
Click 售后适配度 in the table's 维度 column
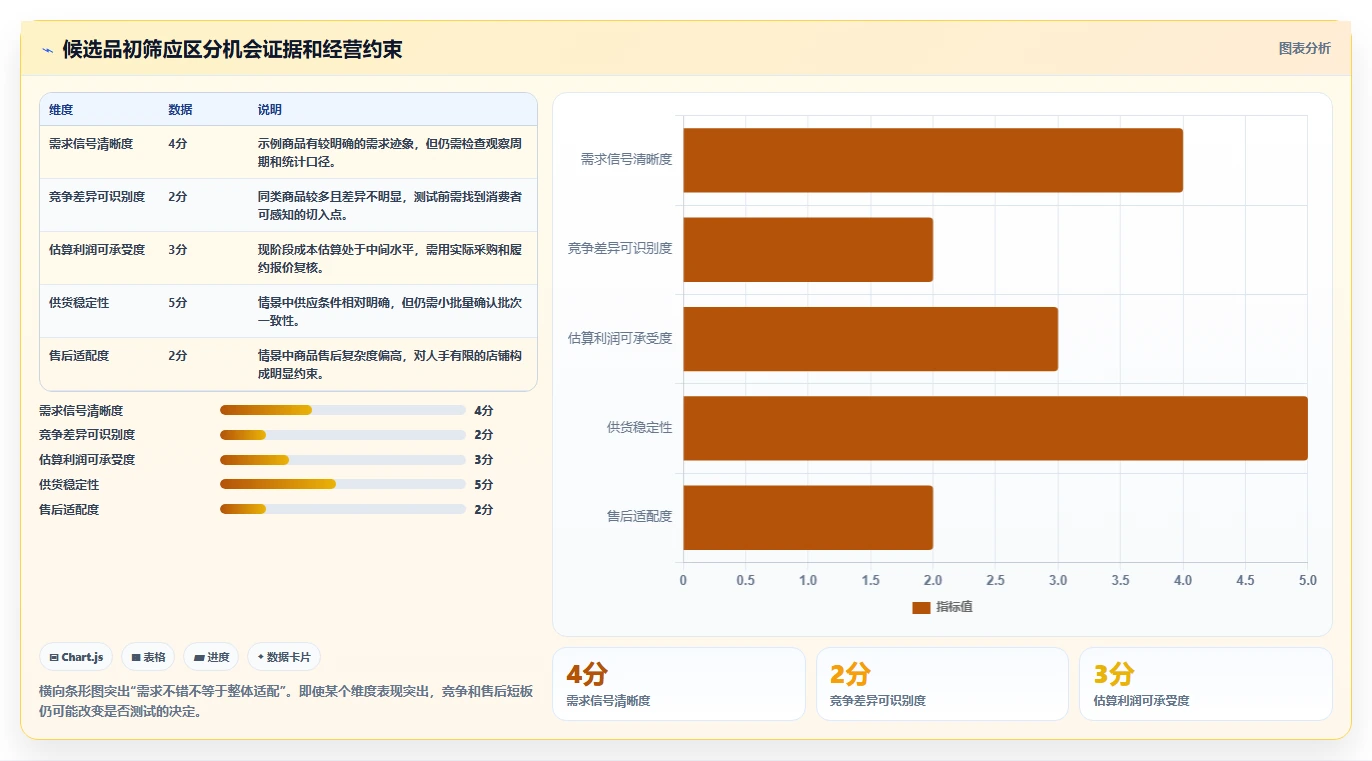pyautogui.click(x=79, y=355)
